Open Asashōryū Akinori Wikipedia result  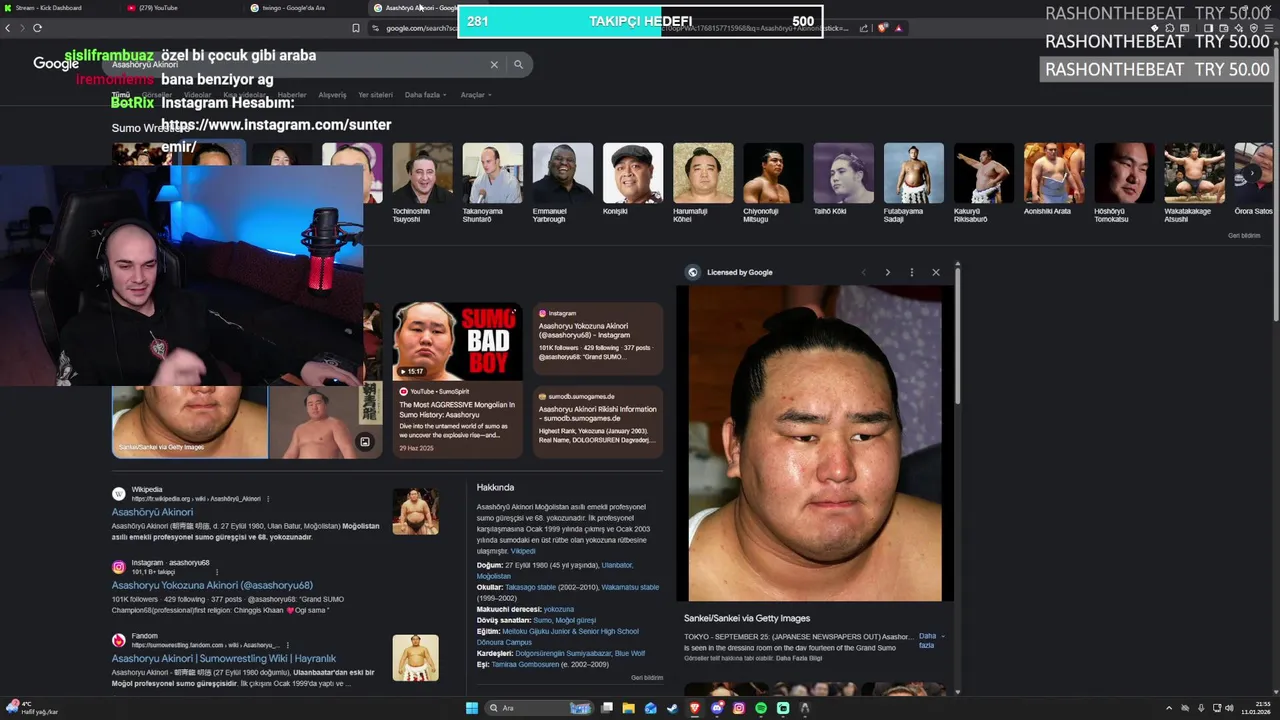point(152,512)
